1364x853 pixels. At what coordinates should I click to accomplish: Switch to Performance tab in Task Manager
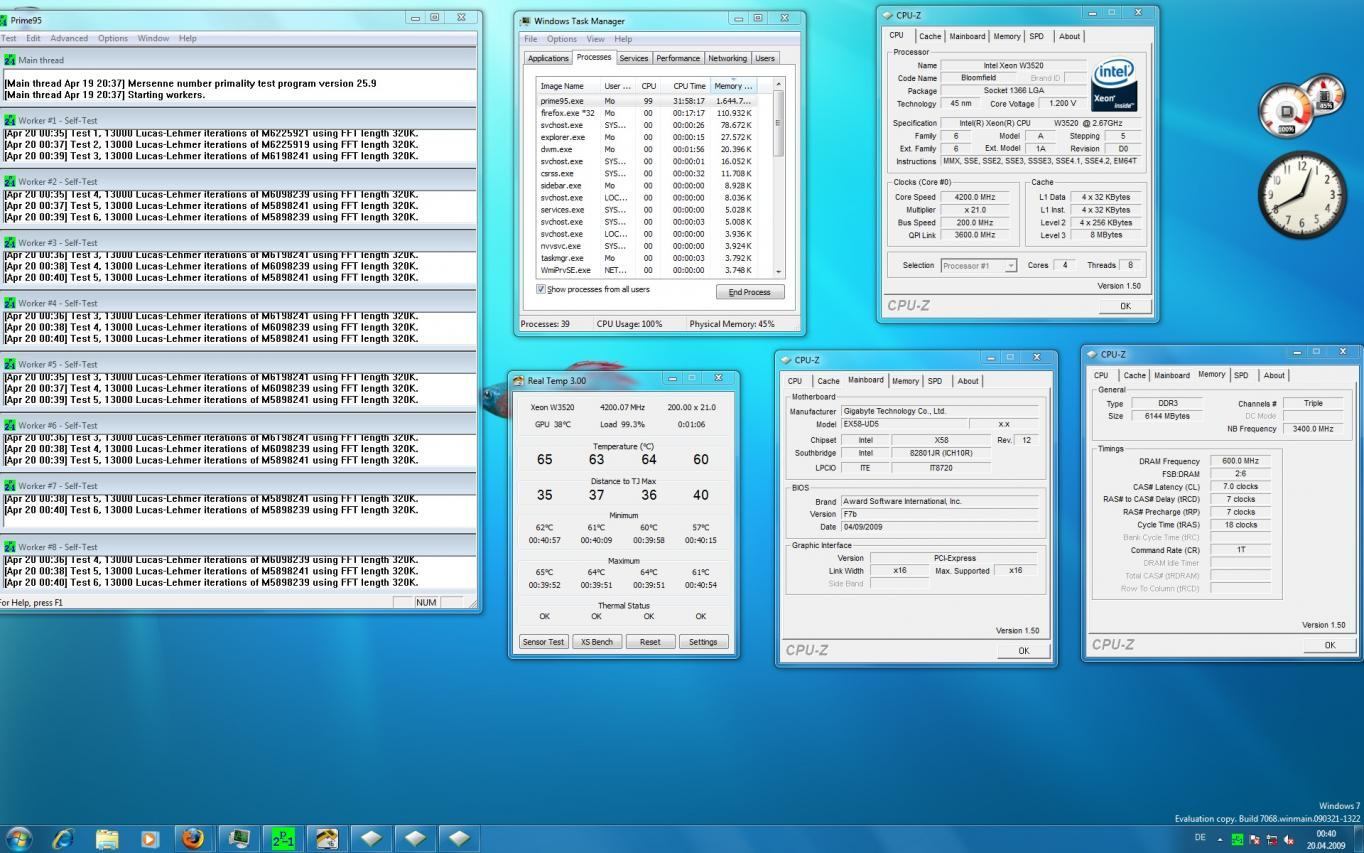tap(678, 58)
